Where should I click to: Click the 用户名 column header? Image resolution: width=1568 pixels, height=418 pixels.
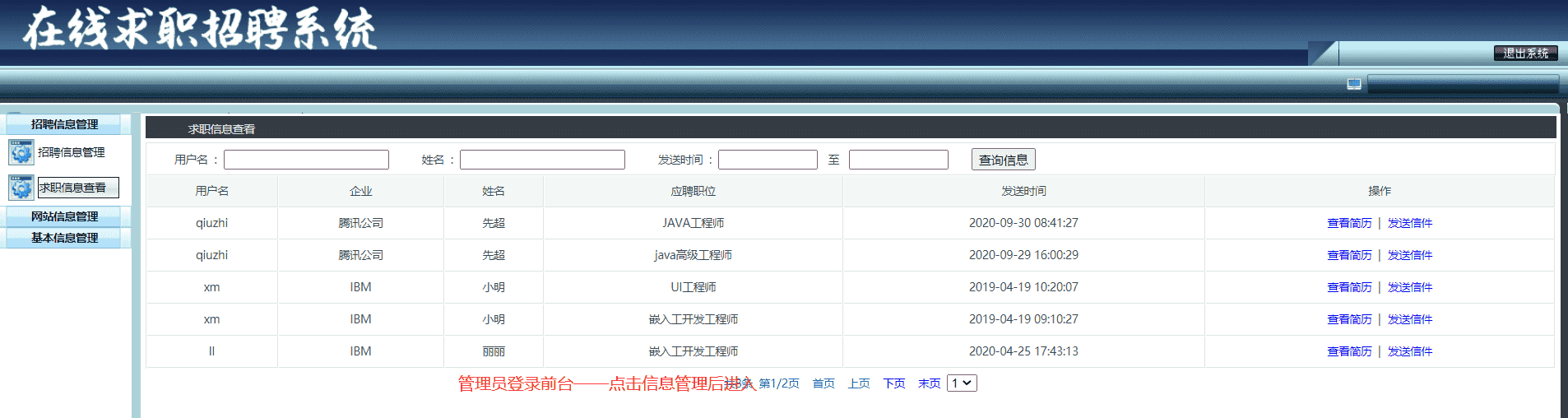tap(211, 191)
